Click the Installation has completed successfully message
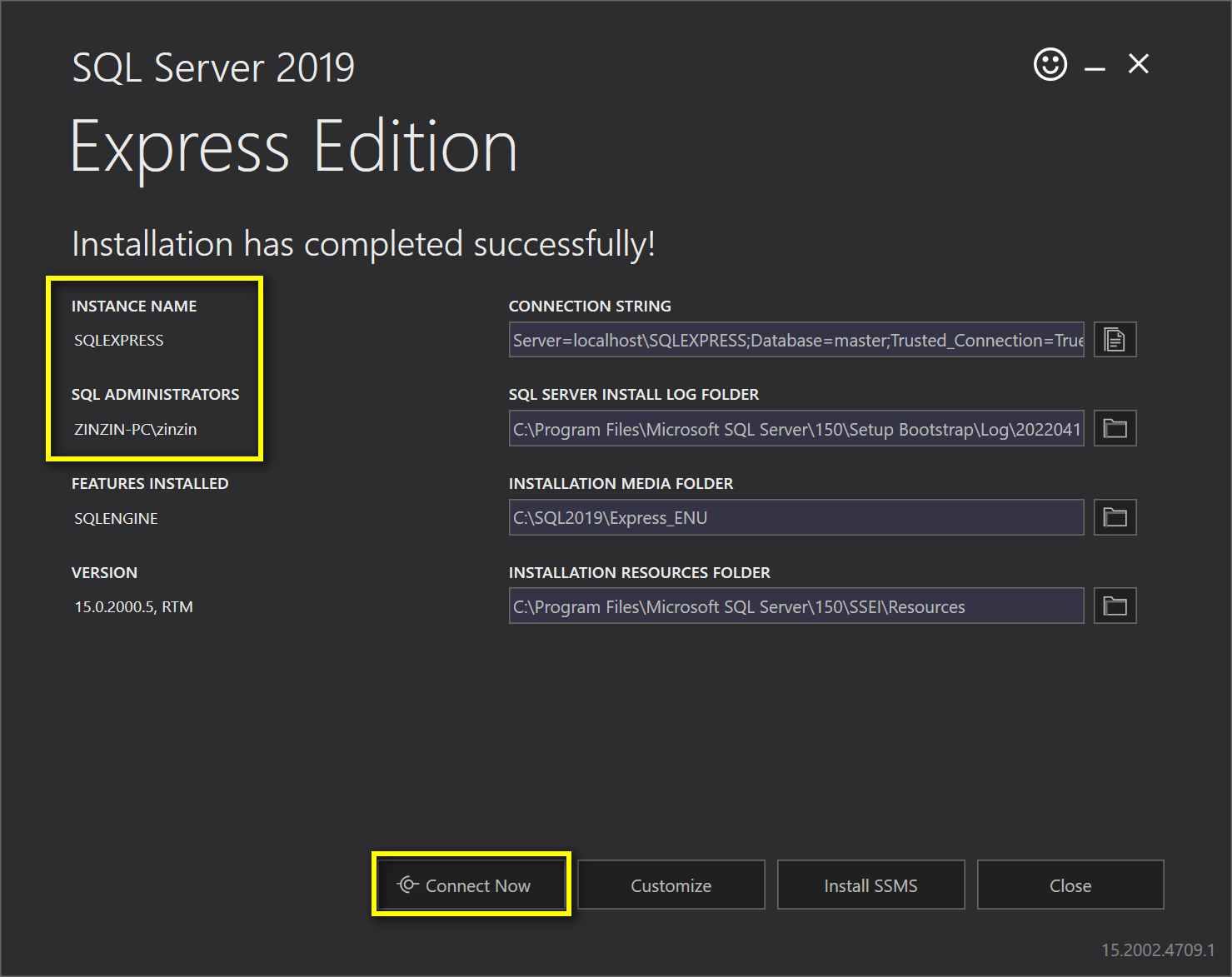The width and height of the screenshot is (1232, 977). coord(364,244)
